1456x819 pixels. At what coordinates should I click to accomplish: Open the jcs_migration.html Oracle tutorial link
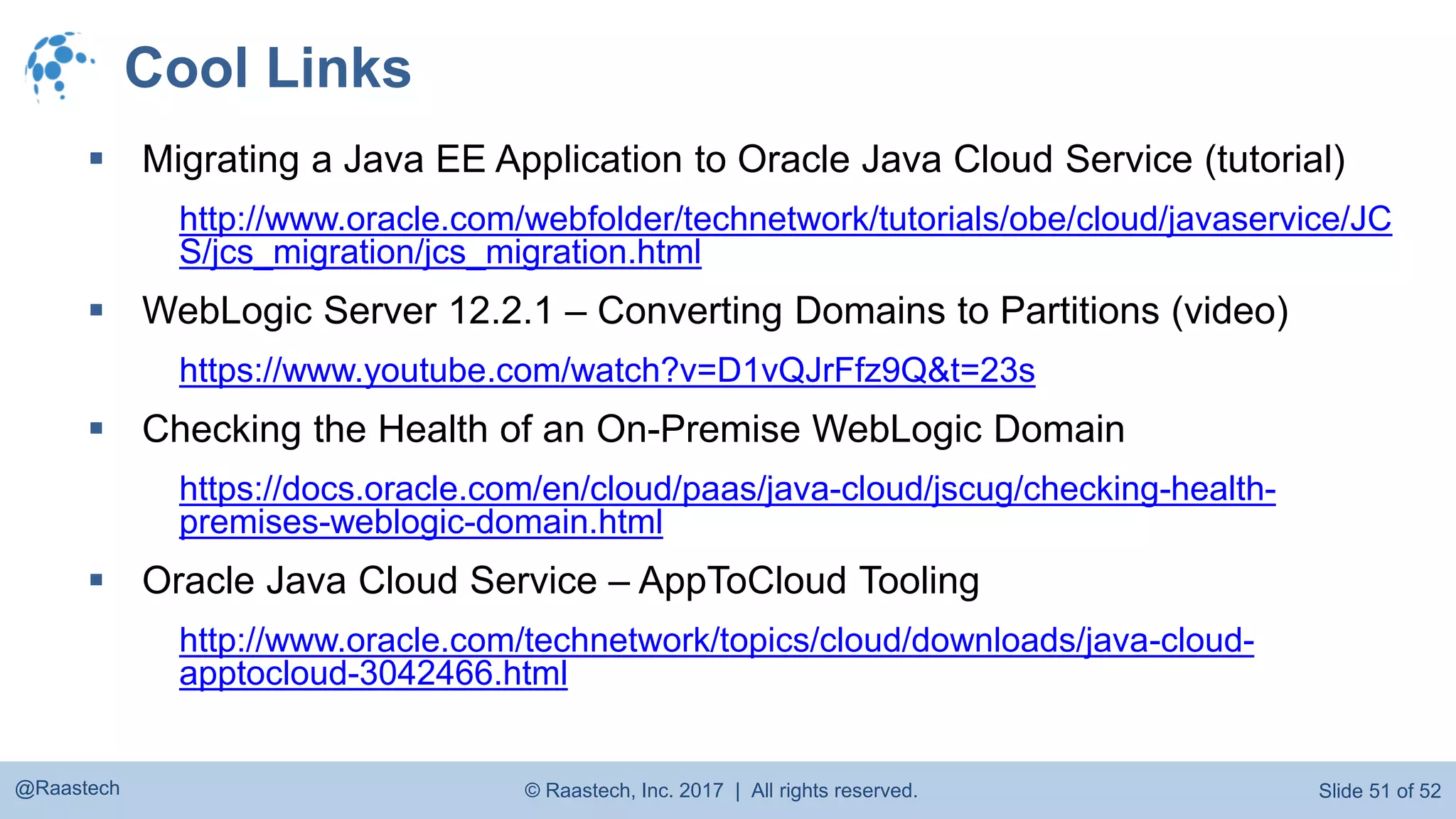[x=785, y=235]
